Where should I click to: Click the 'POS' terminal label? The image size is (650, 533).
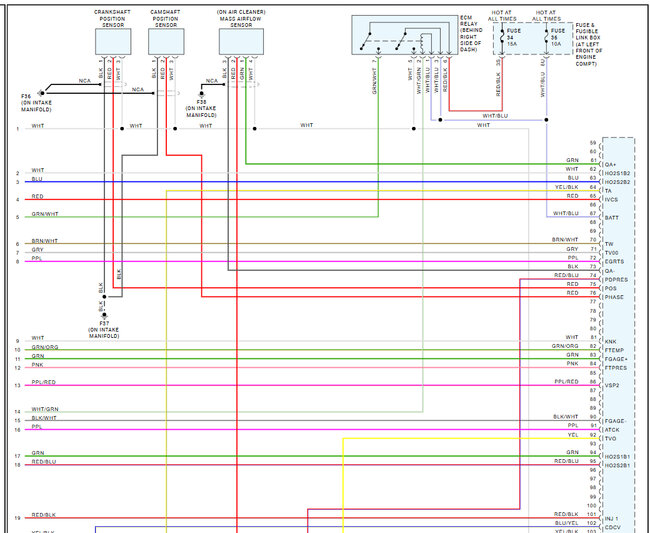point(611,288)
